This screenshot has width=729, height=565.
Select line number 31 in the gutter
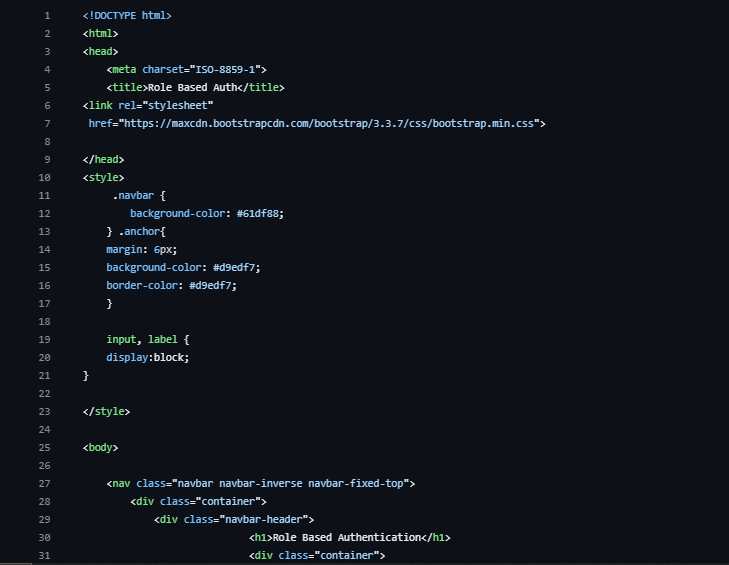(x=45, y=556)
